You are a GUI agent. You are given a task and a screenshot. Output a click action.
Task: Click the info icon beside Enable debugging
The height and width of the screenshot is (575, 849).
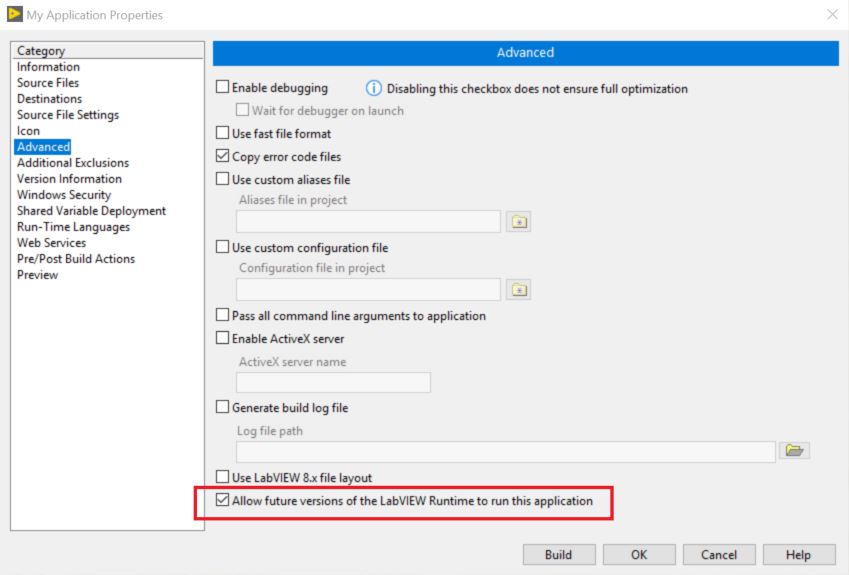click(374, 88)
